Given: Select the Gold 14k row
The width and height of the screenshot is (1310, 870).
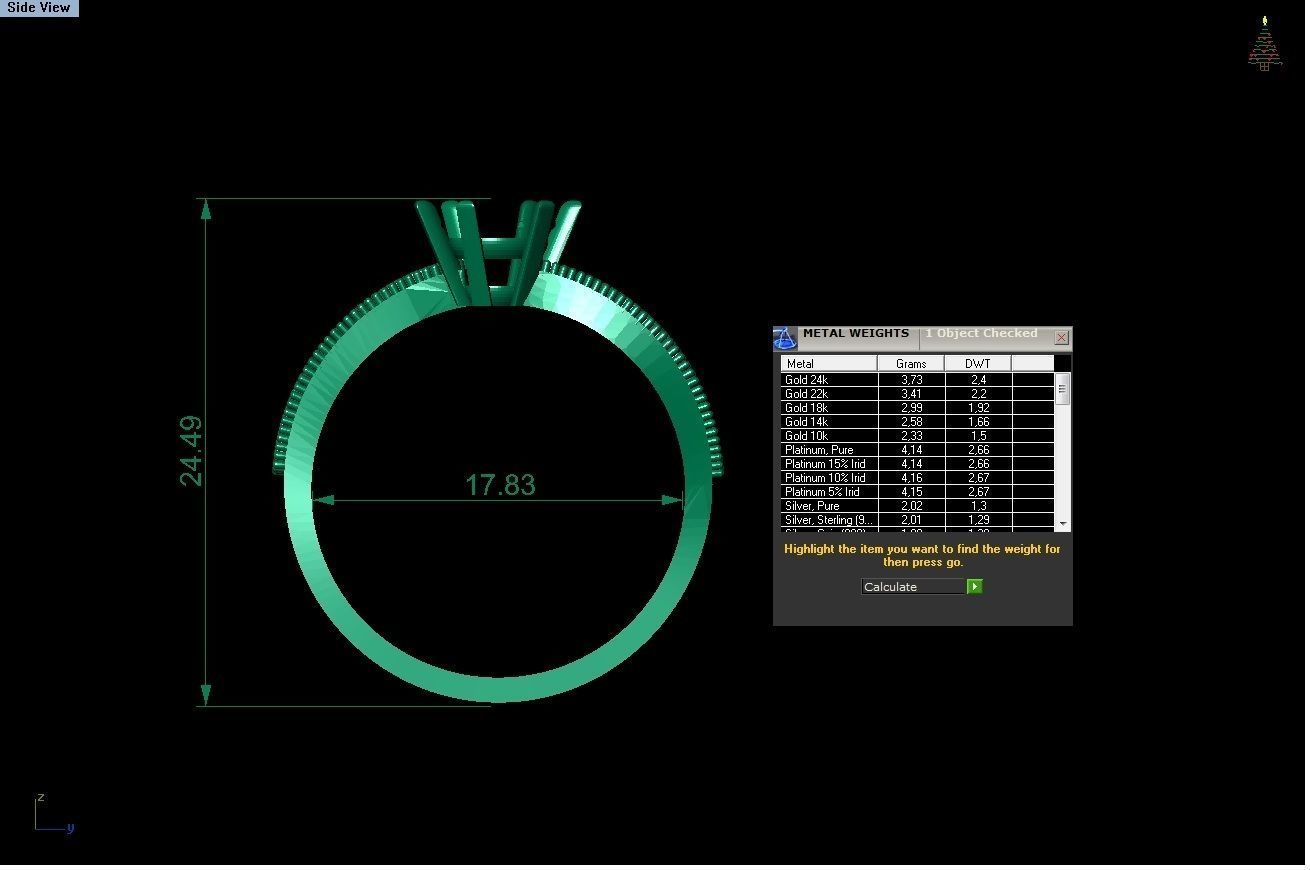Looking at the screenshot, I should click(x=917, y=422).
